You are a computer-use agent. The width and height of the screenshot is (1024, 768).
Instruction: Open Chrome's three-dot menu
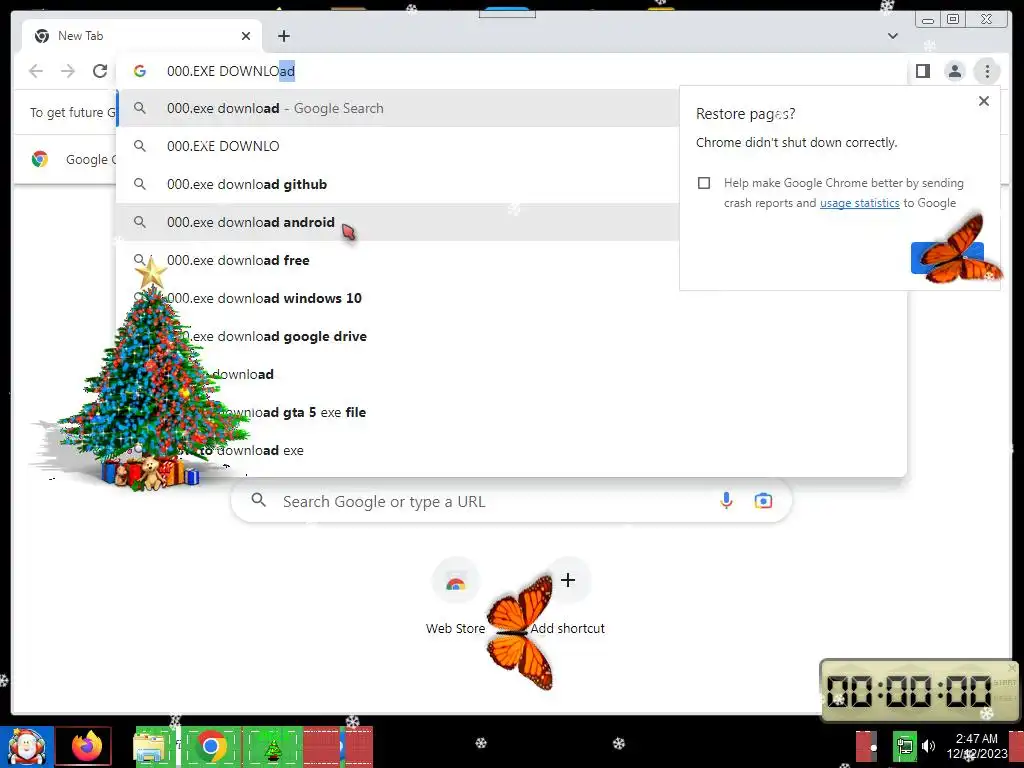(987, 71)
